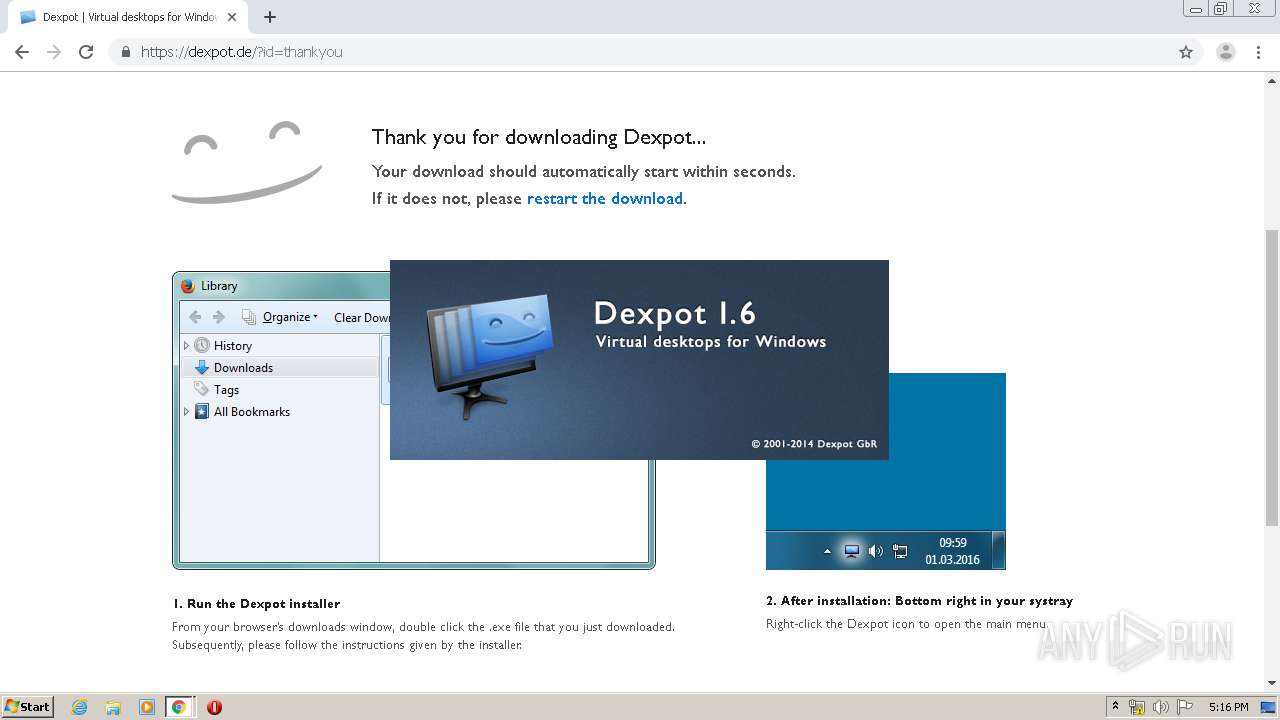Viewport: 1280px width, 720px height.
Task: Reload the Dexpot page
Action: tap(86, 52)
